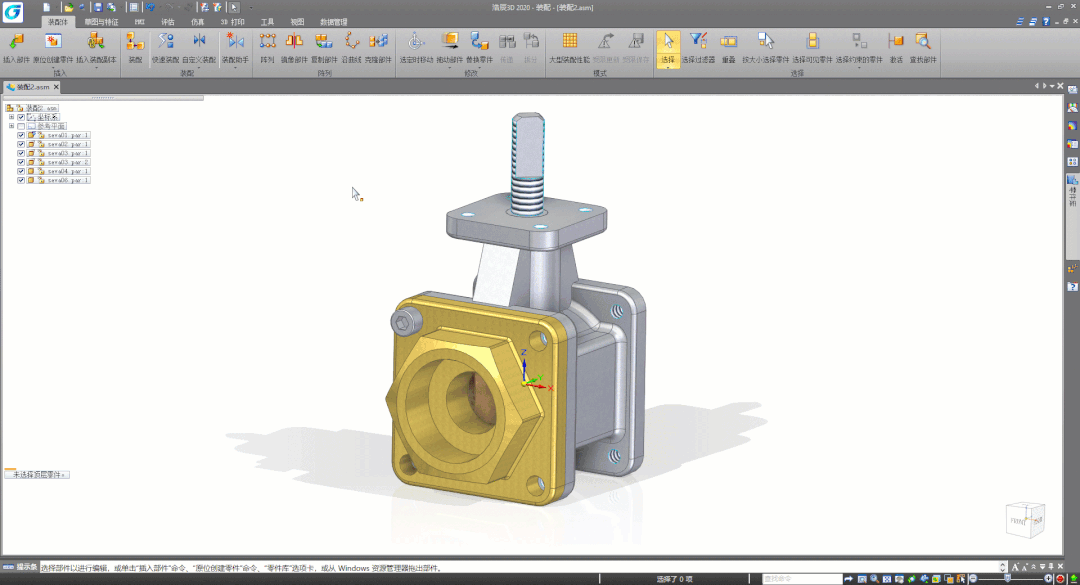This screenshot has height=585, width=1080.
Task: Click the threaded stem on the valve model
Action: 528,162
